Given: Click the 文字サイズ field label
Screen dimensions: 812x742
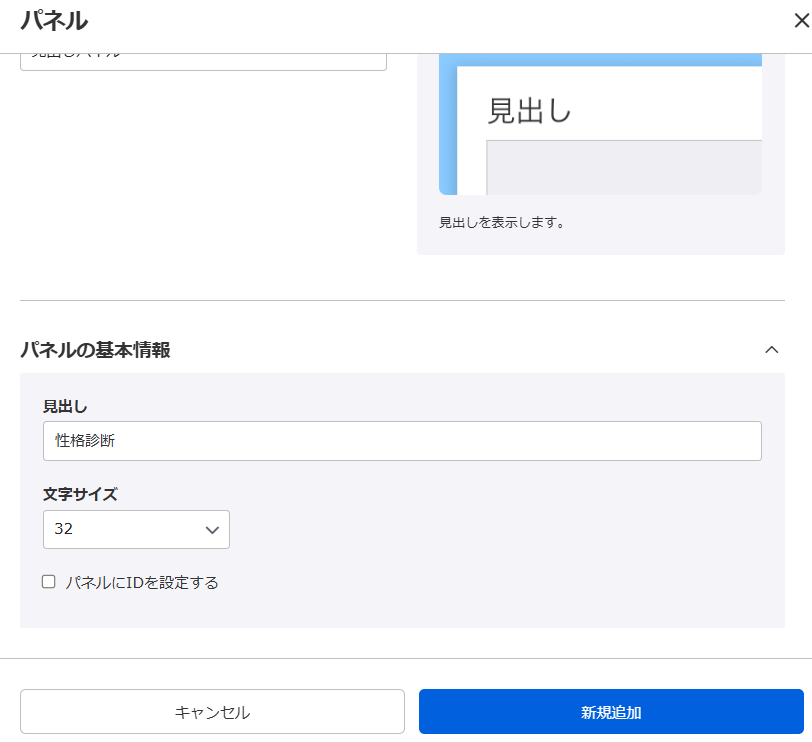Looking at the screenshot, I should point(80,494).
